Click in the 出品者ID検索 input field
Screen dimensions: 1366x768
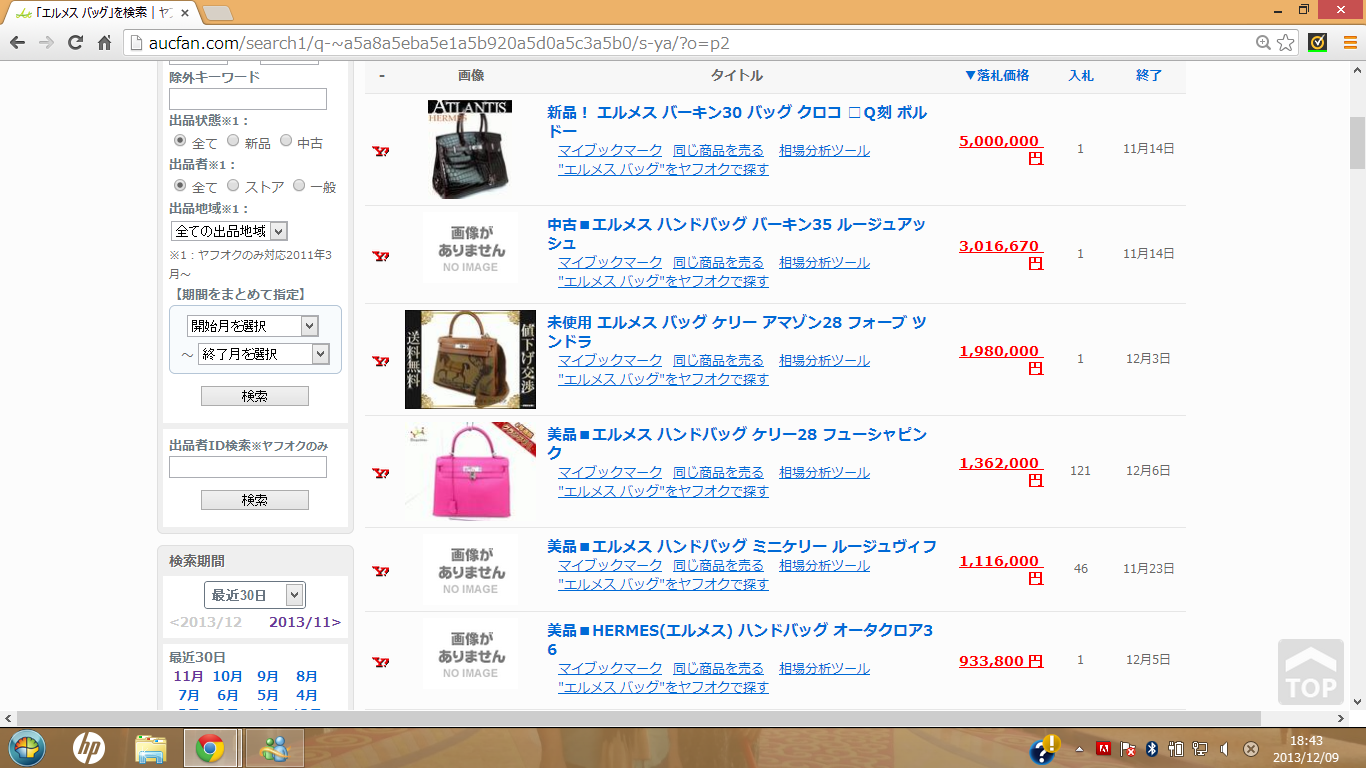coord(248,467)
